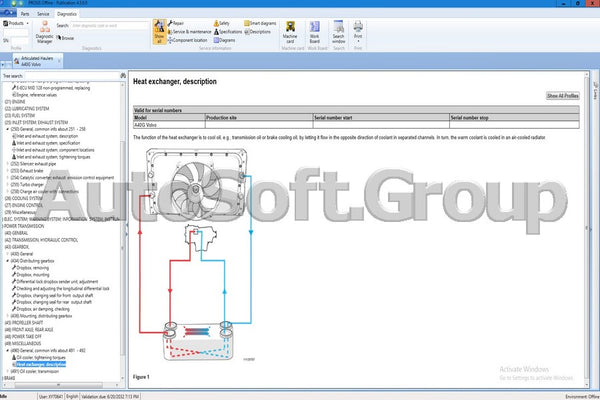Expand (252) Silencer; exhaust pipe node
600x400 pixels.
(x=7, y=164)
